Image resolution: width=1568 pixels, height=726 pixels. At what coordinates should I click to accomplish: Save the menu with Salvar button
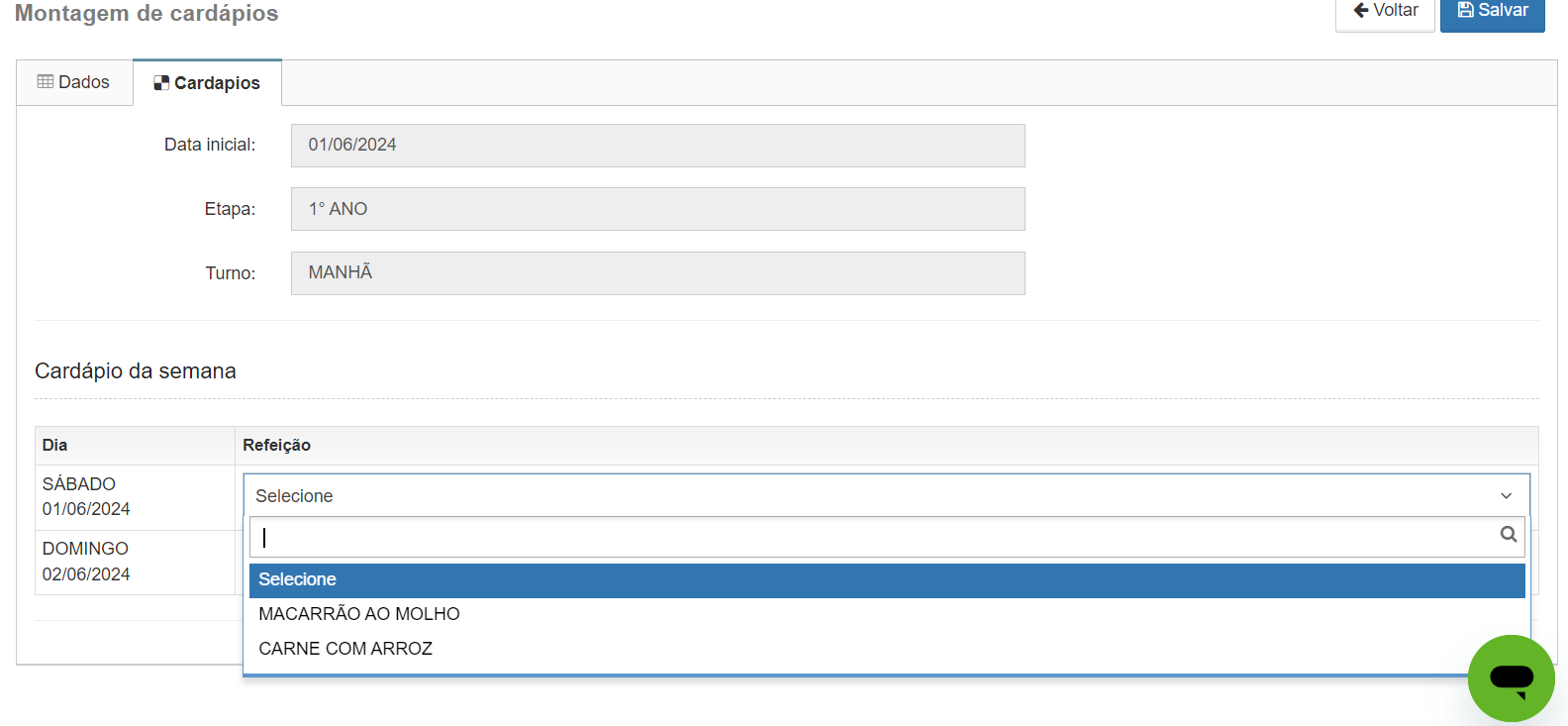coord(1493,14)
